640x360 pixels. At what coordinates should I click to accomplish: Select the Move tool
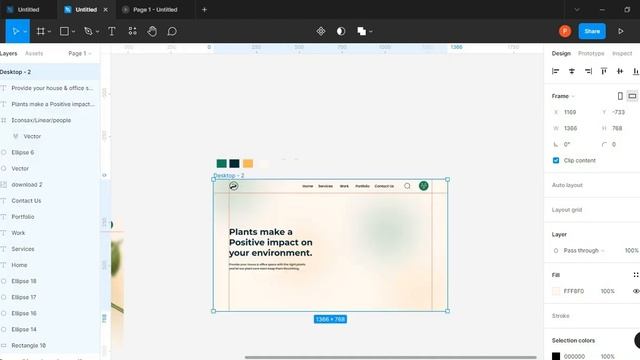tap(16, 31)
